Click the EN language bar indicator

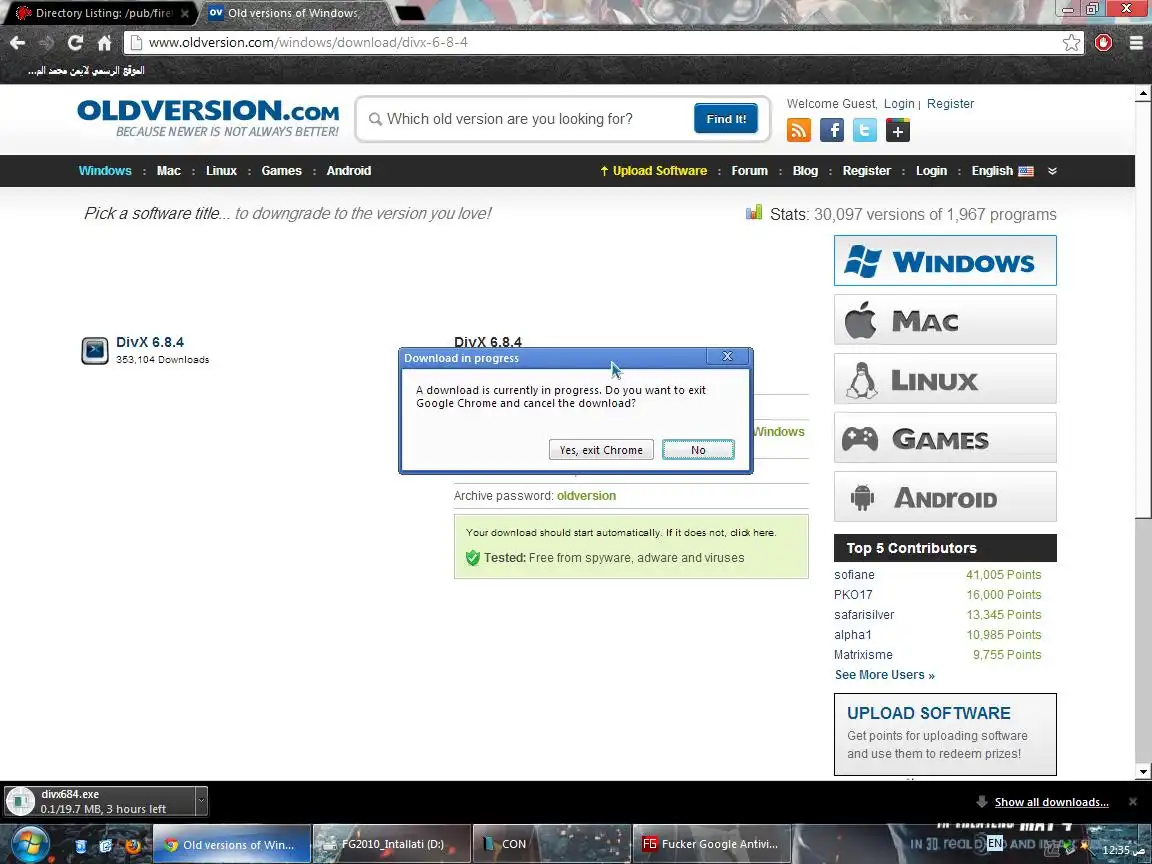pyautogui.click(x=995, y=843)
